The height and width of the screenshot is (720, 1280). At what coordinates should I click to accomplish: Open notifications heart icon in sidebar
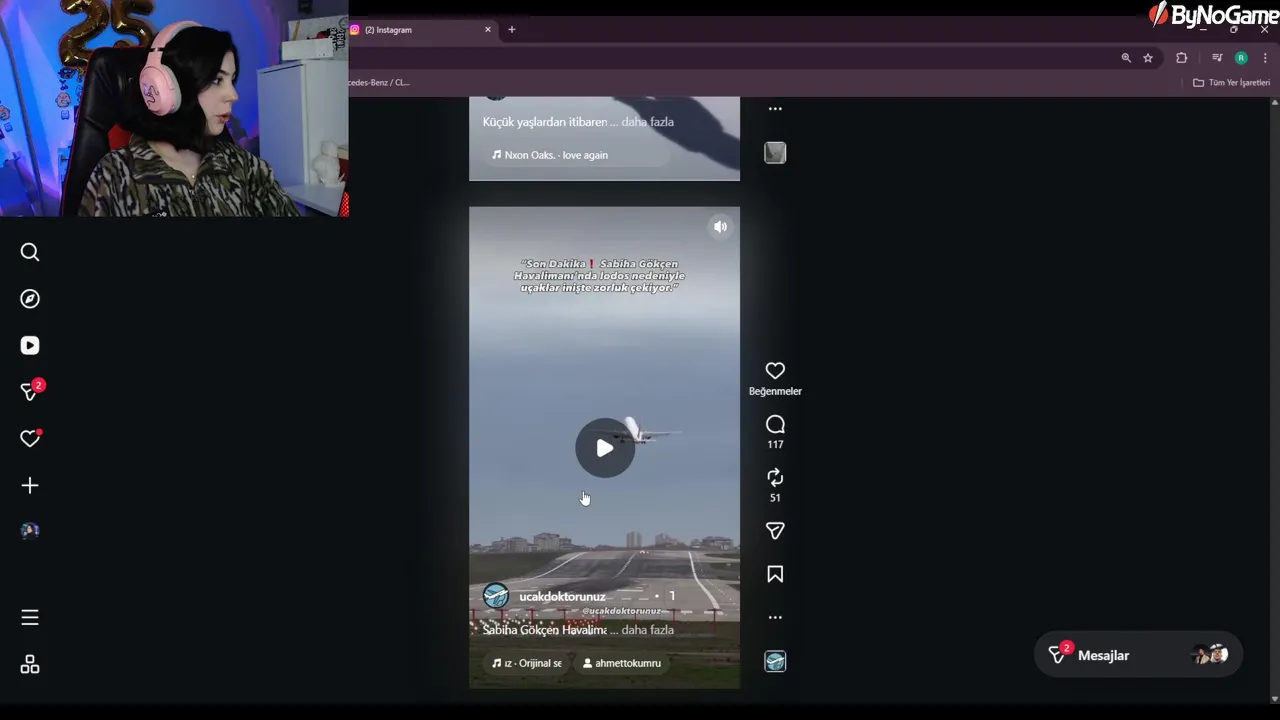[30, 438]
